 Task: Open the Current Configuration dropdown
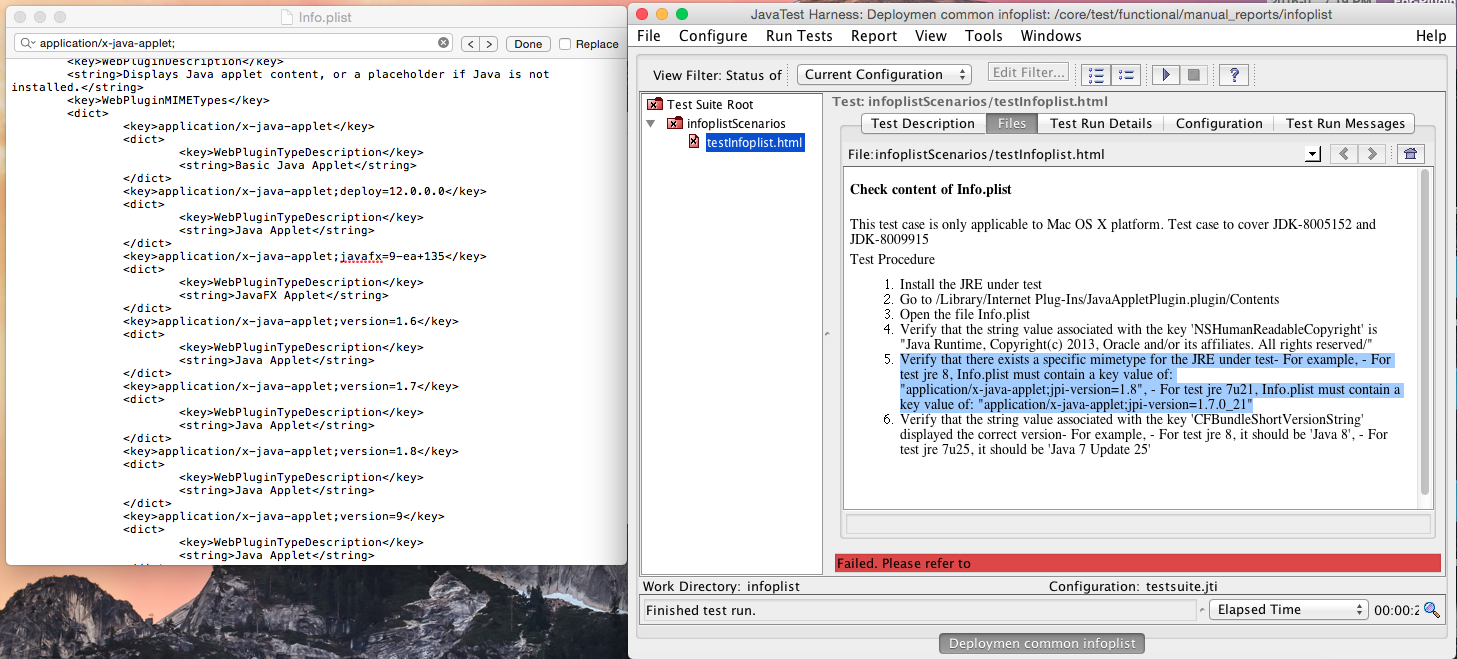click(x=884, y=75)
